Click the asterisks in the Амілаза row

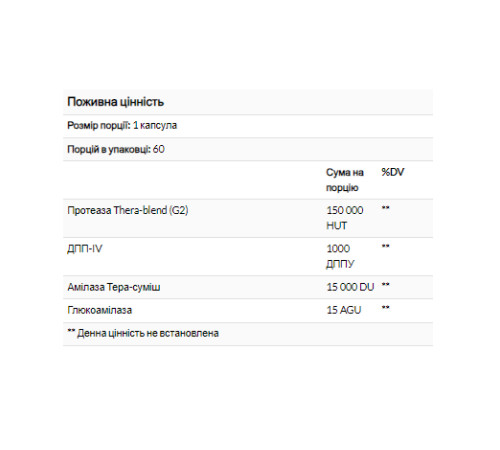click(x=385, y=285)
